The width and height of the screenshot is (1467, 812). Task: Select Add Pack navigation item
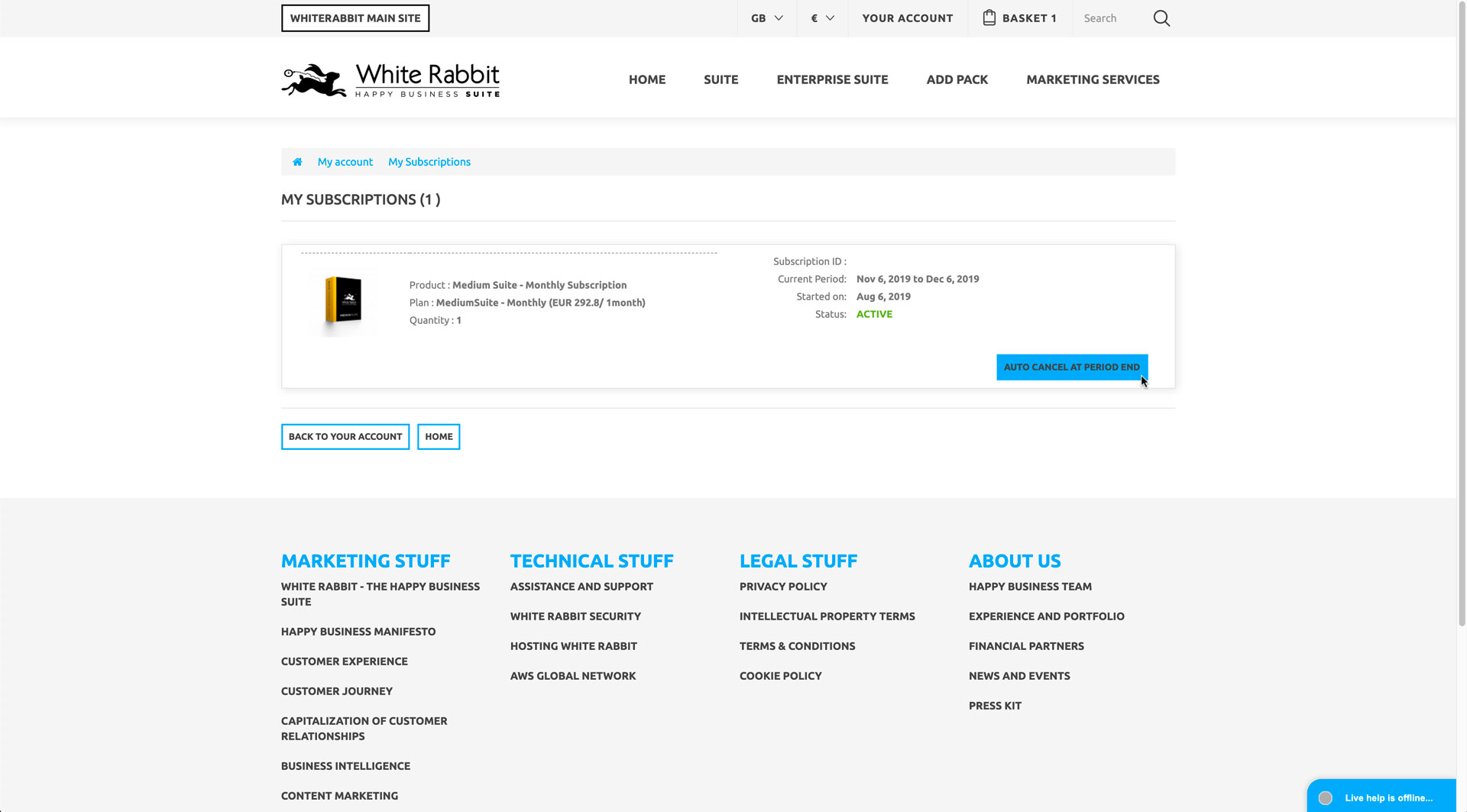tap(957, 79)
